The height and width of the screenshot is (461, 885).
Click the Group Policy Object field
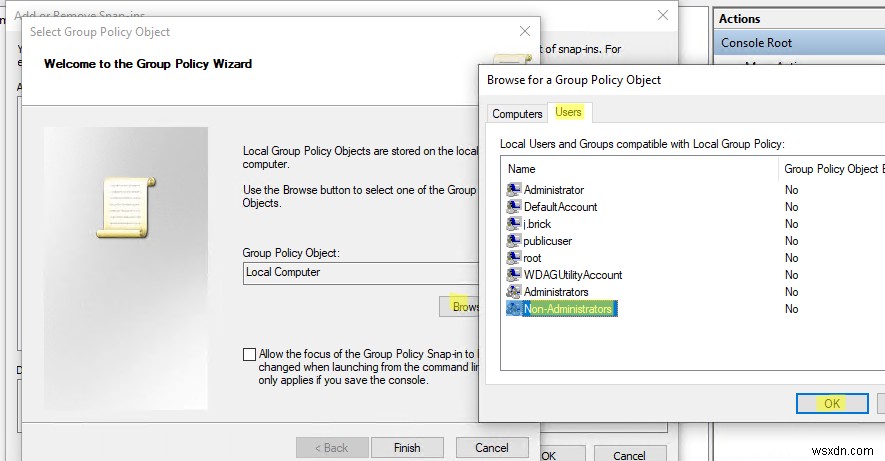point(361,273)
